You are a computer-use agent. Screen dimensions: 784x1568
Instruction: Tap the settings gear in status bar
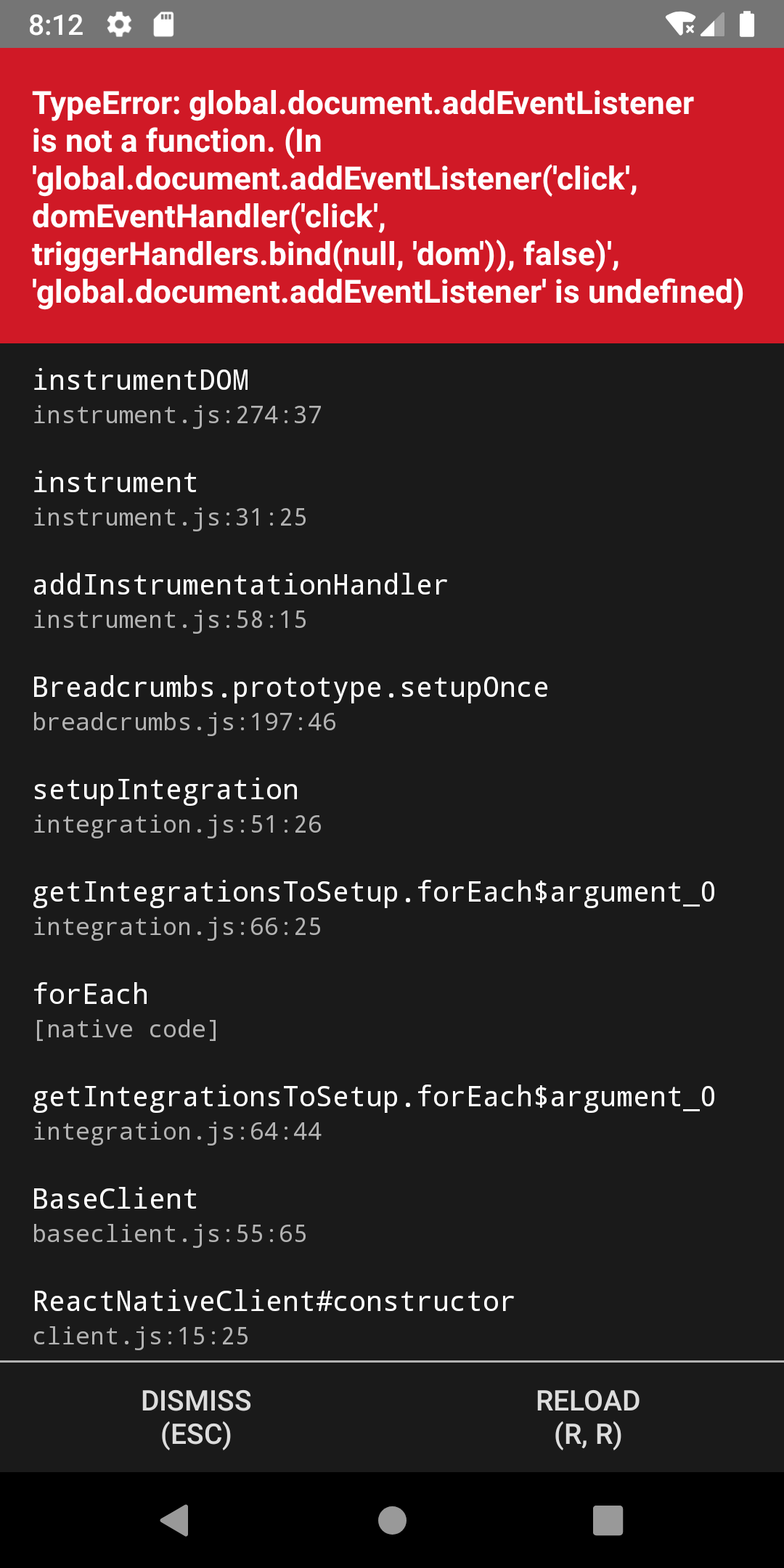(x=118, y=24)
